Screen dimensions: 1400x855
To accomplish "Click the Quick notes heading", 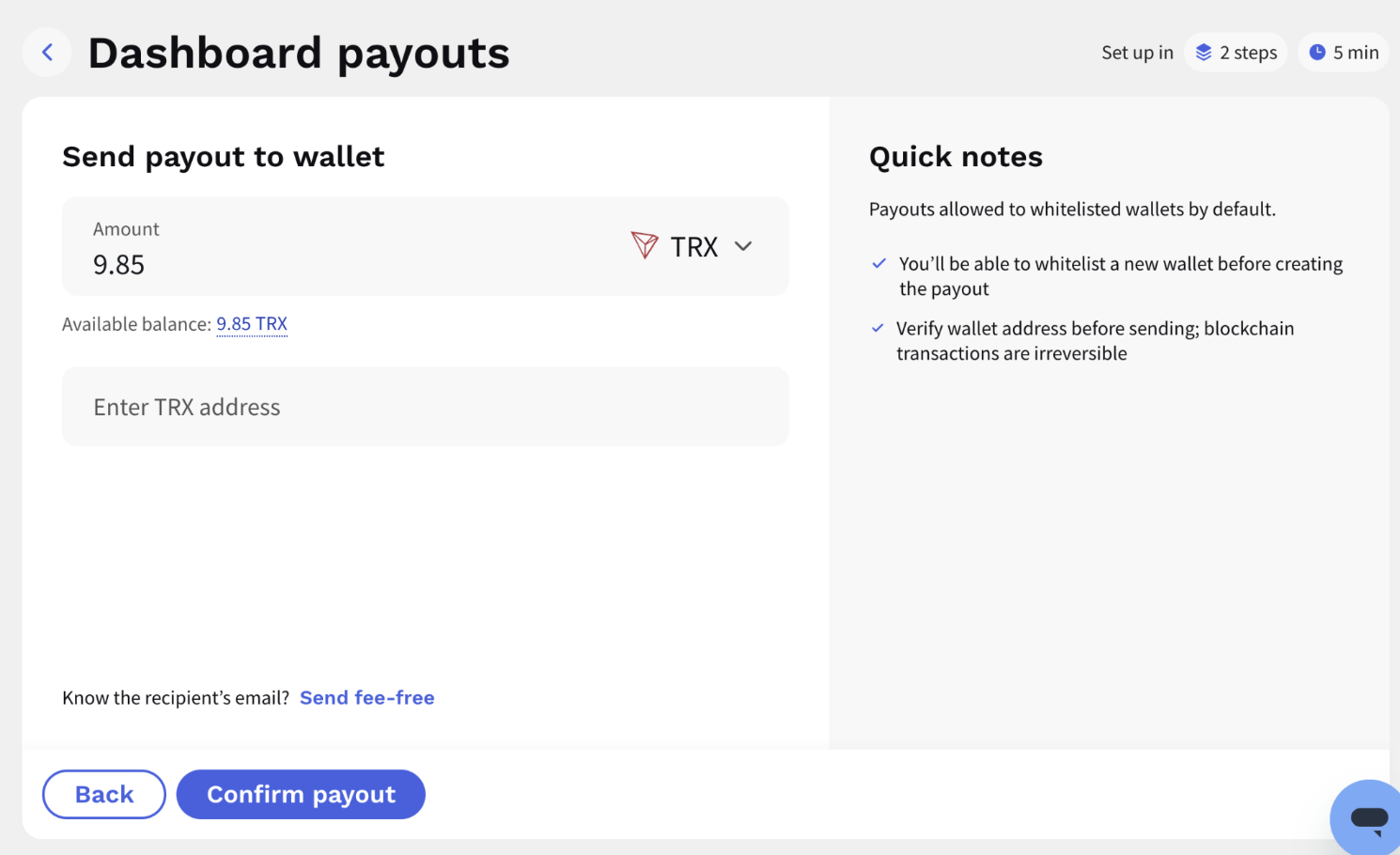I will [956, 157].
